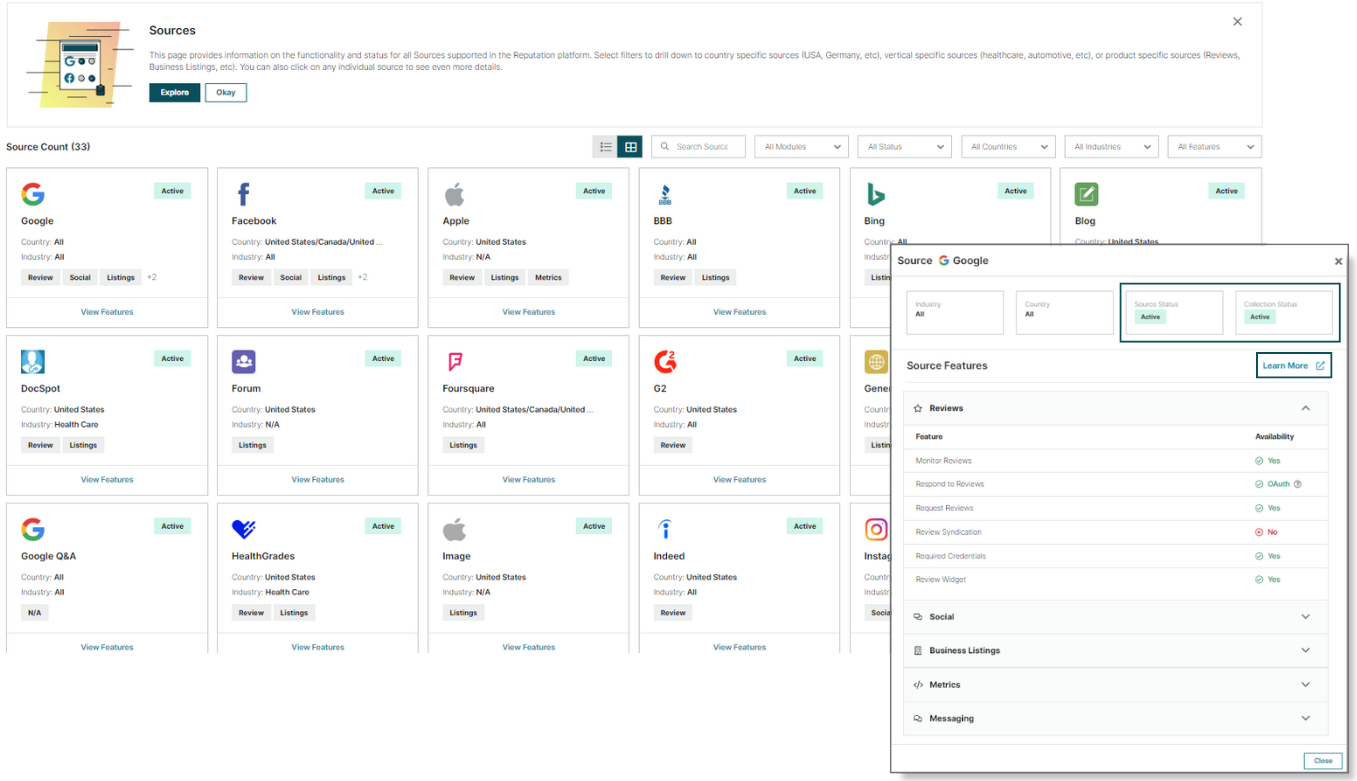The image size is (1357, 781).
Task: Click the HealthGrades heart icon
Action: click(243, 529)
